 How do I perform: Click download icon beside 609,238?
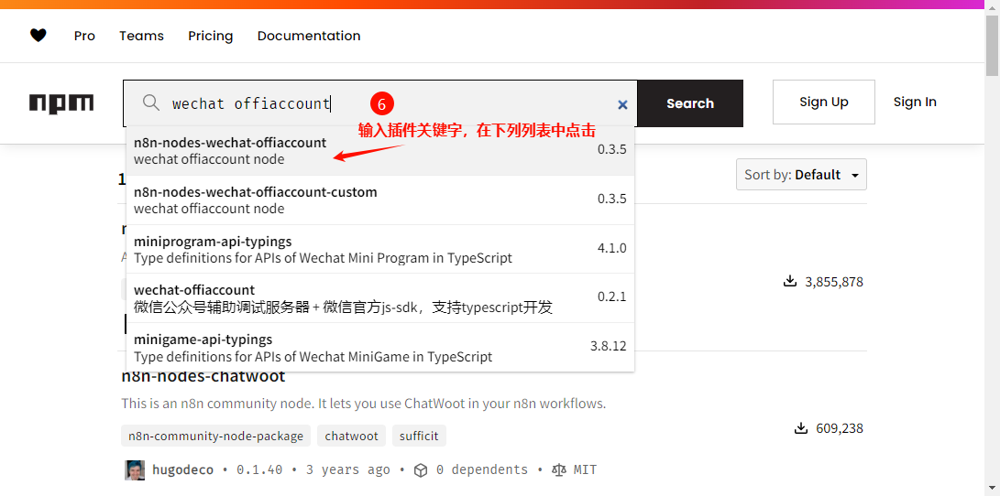tap(800, 428)
